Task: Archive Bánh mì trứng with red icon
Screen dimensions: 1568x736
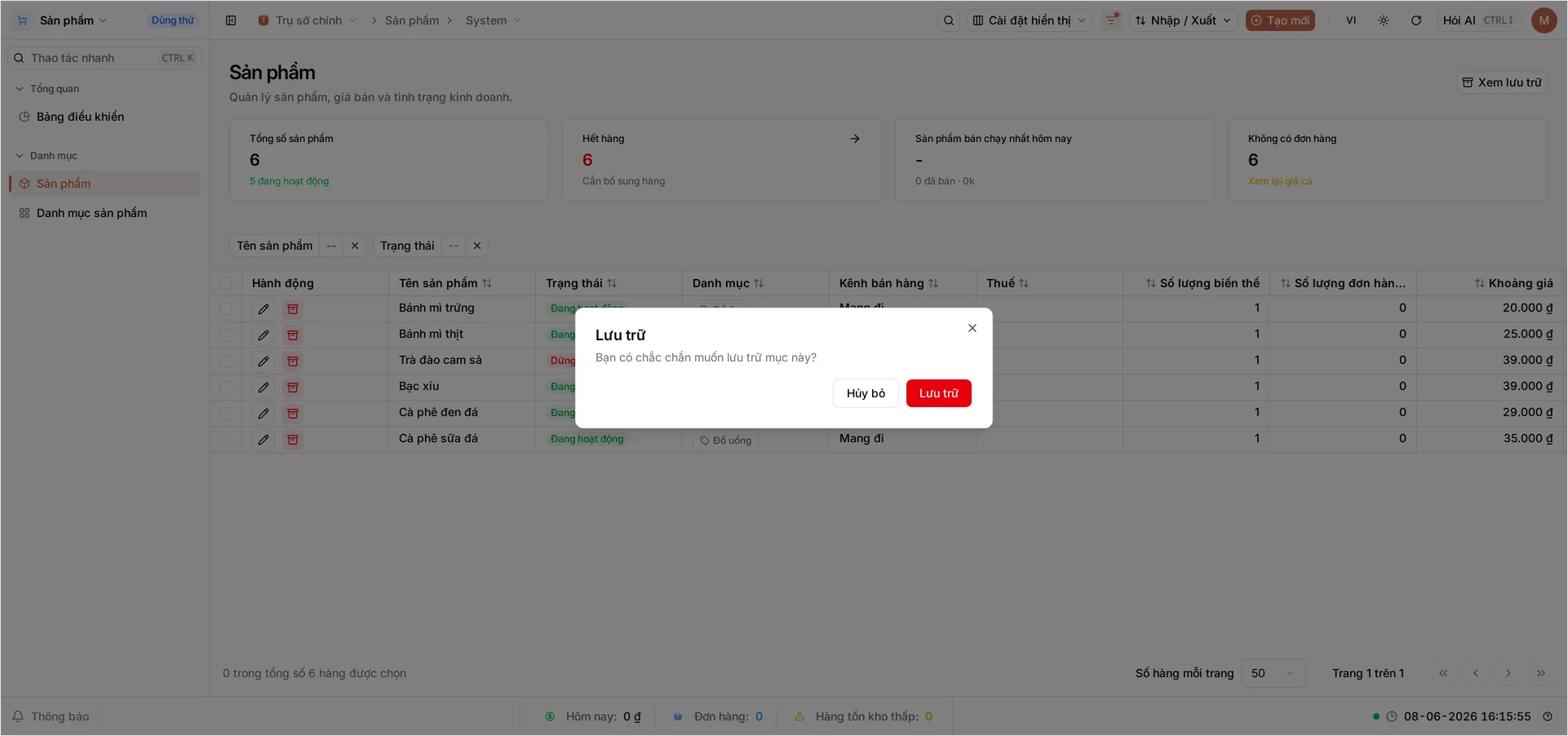Action: (293, 309)
